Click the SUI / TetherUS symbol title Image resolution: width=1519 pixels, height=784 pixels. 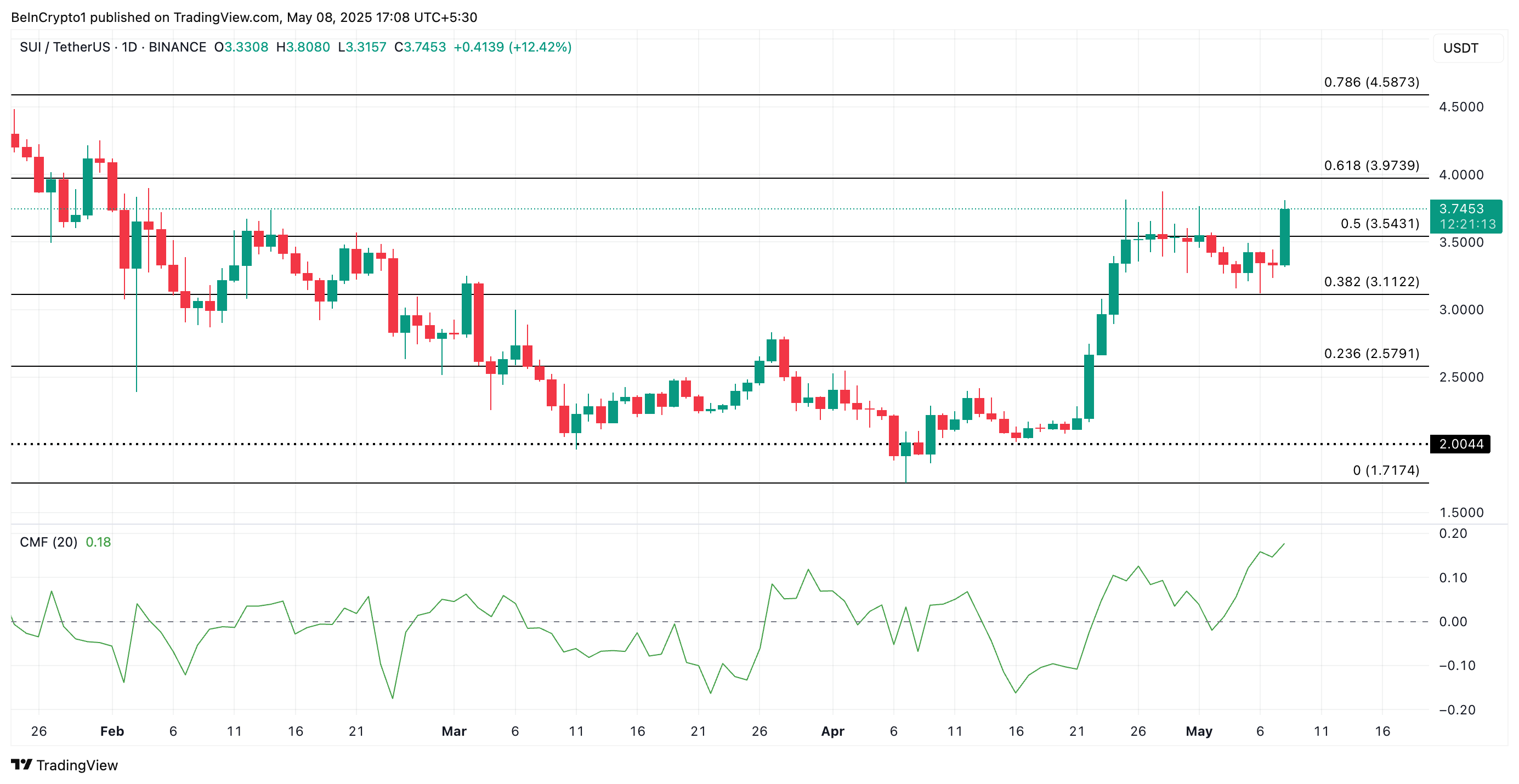pyautogui.click(x=65, y=47)
